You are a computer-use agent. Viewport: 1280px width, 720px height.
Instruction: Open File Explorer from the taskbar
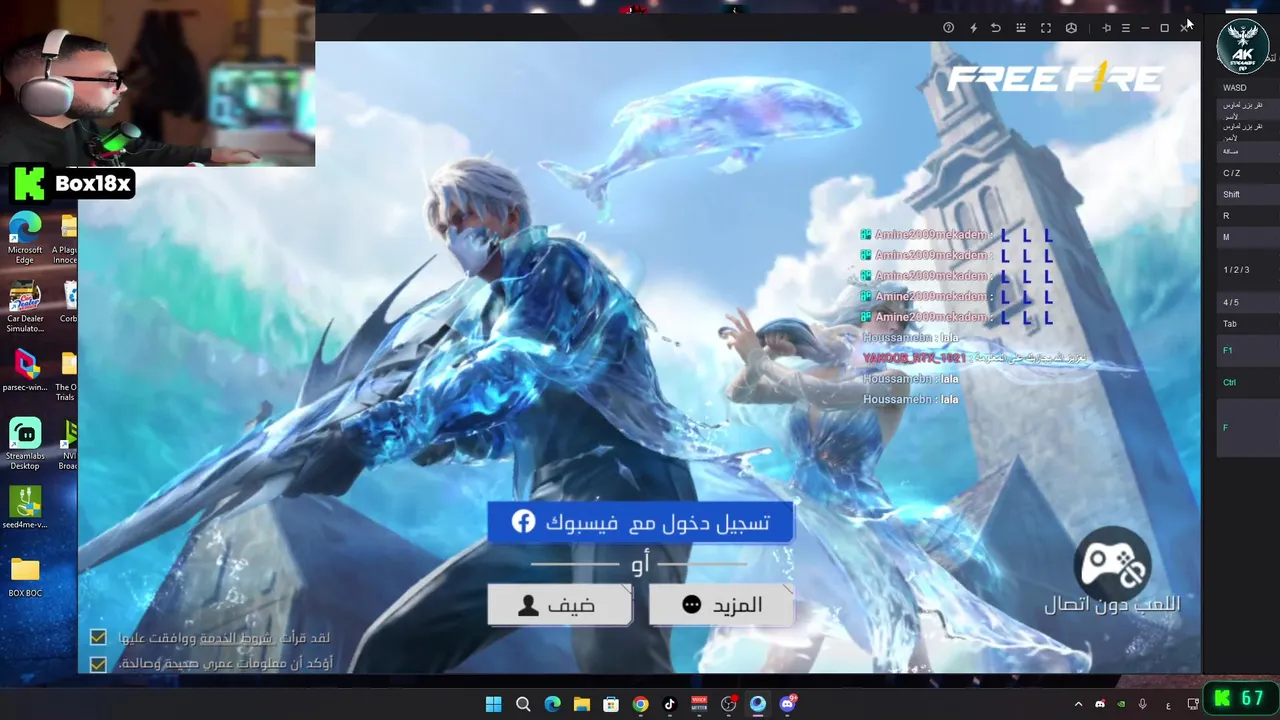tap(581, 704)
